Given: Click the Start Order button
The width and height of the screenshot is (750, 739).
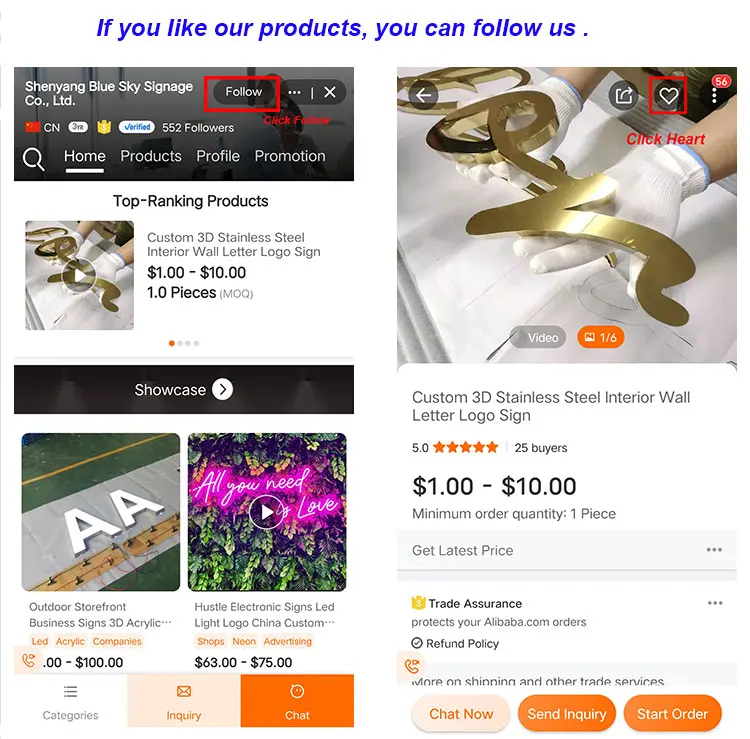Looking at the screenshot, I should (672, 714).
